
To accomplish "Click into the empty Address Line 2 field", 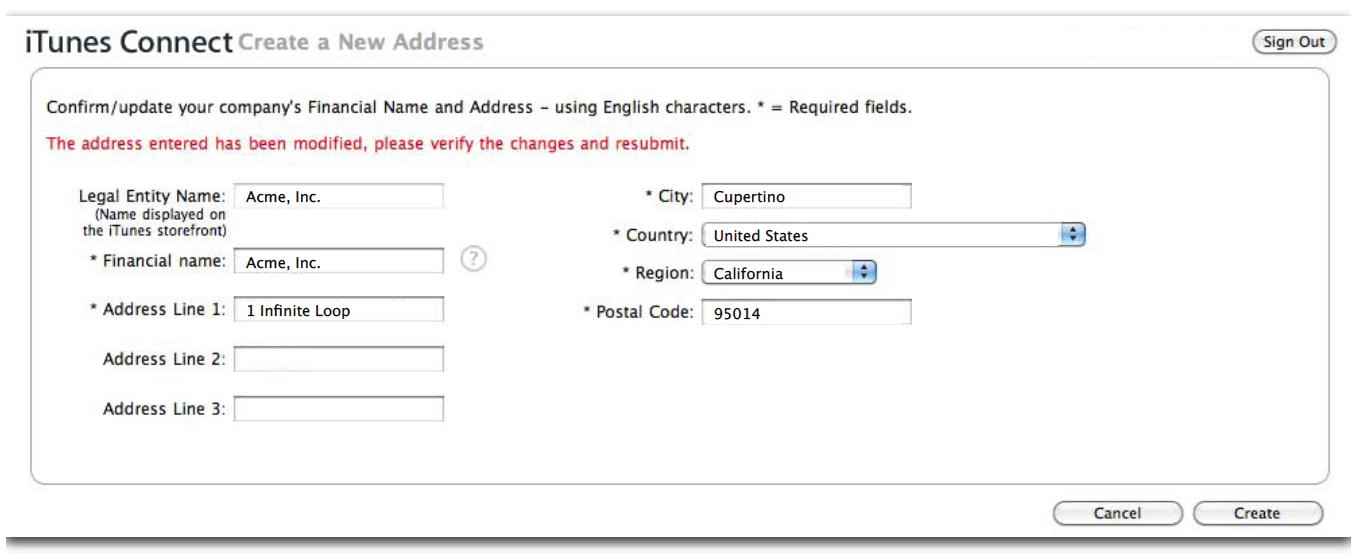I will [339, 359].
